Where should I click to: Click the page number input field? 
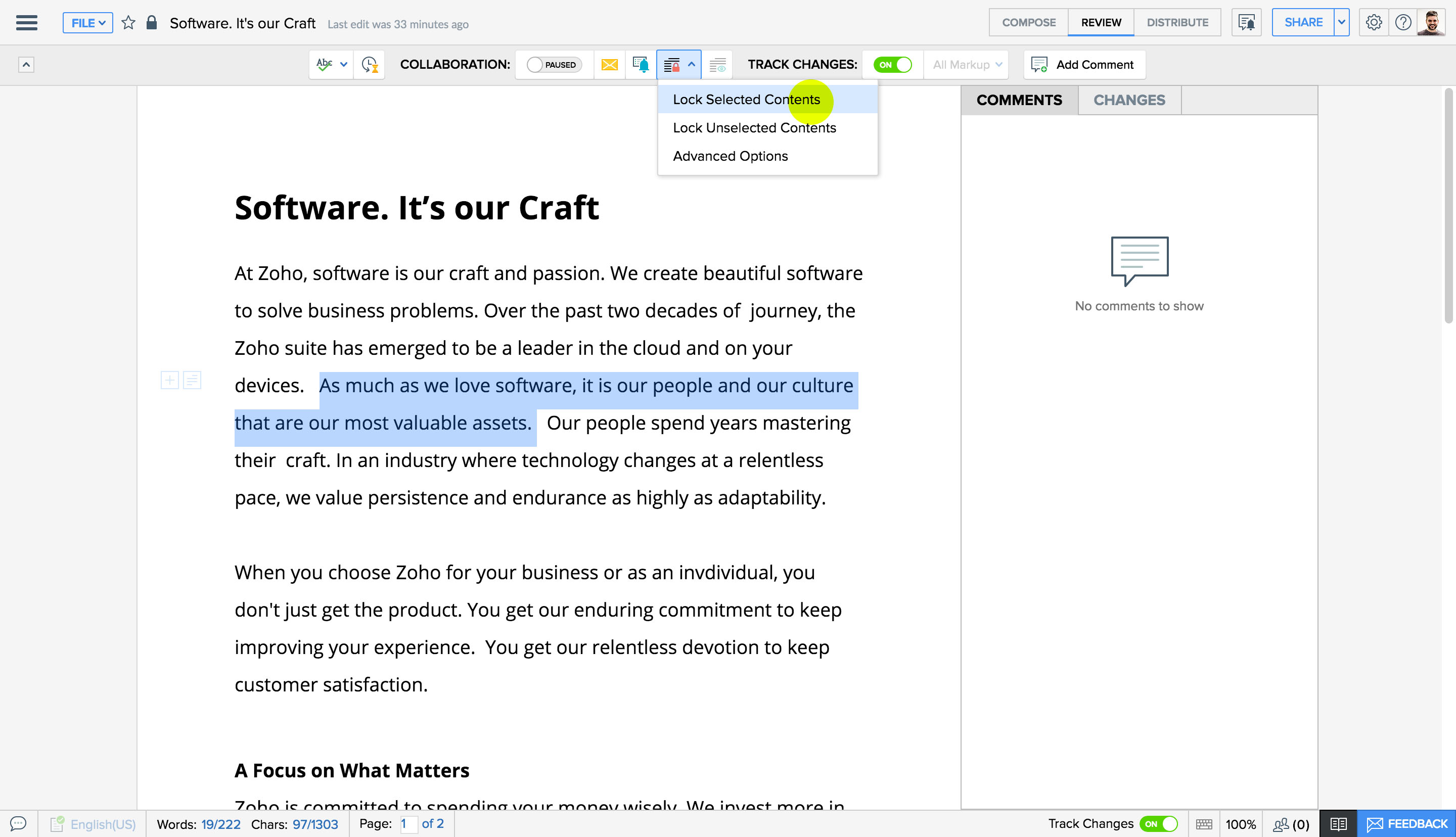click(x=408, y=824)
